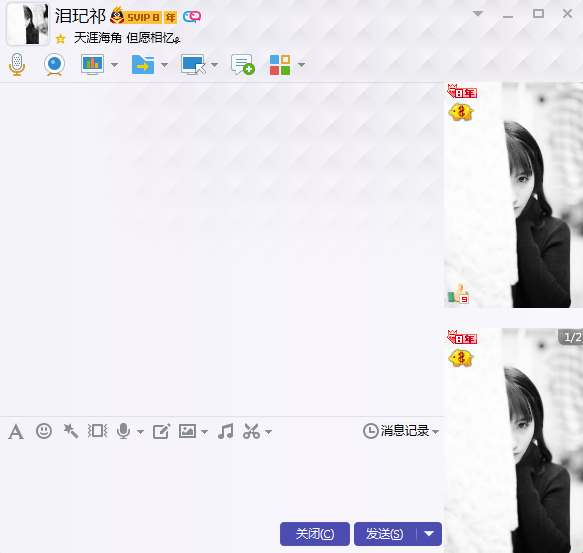
Task: Open the lower QQ show photo
Action: (x=513, y=440)
